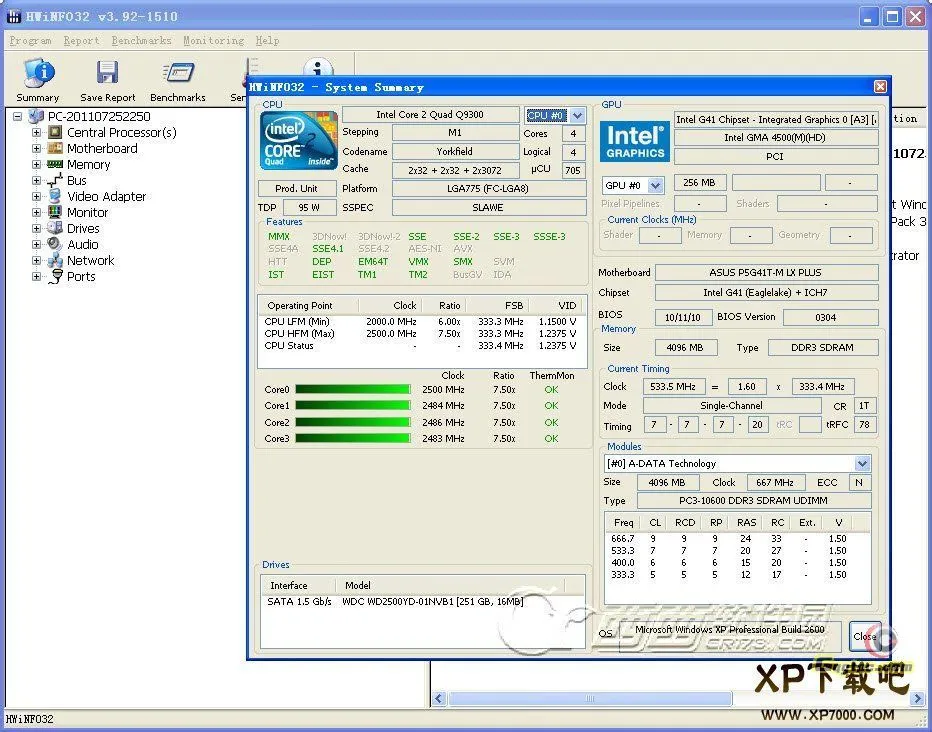The width and height of the screenshot is (932, 732).
Task: Open the Monitoring menu
Action: (213, 41)
